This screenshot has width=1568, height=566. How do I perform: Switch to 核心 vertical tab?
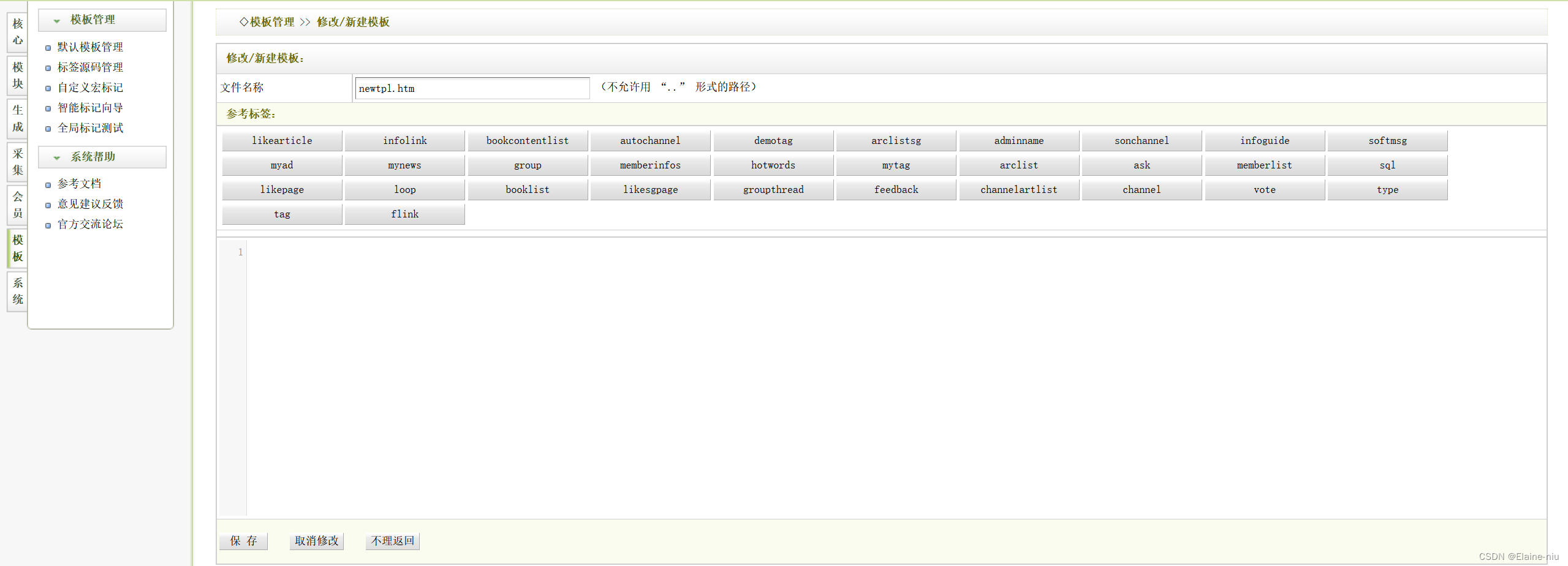[x=18, y=32]
